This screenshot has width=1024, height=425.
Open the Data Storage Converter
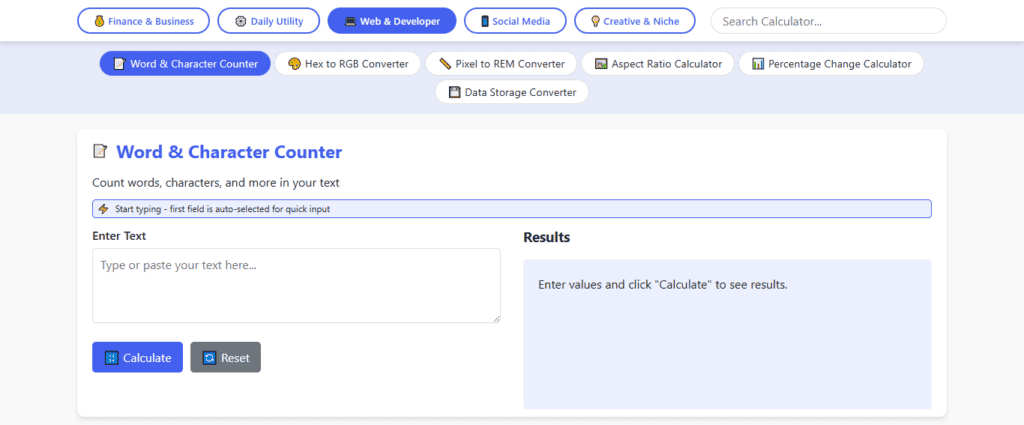click(512, 92)
